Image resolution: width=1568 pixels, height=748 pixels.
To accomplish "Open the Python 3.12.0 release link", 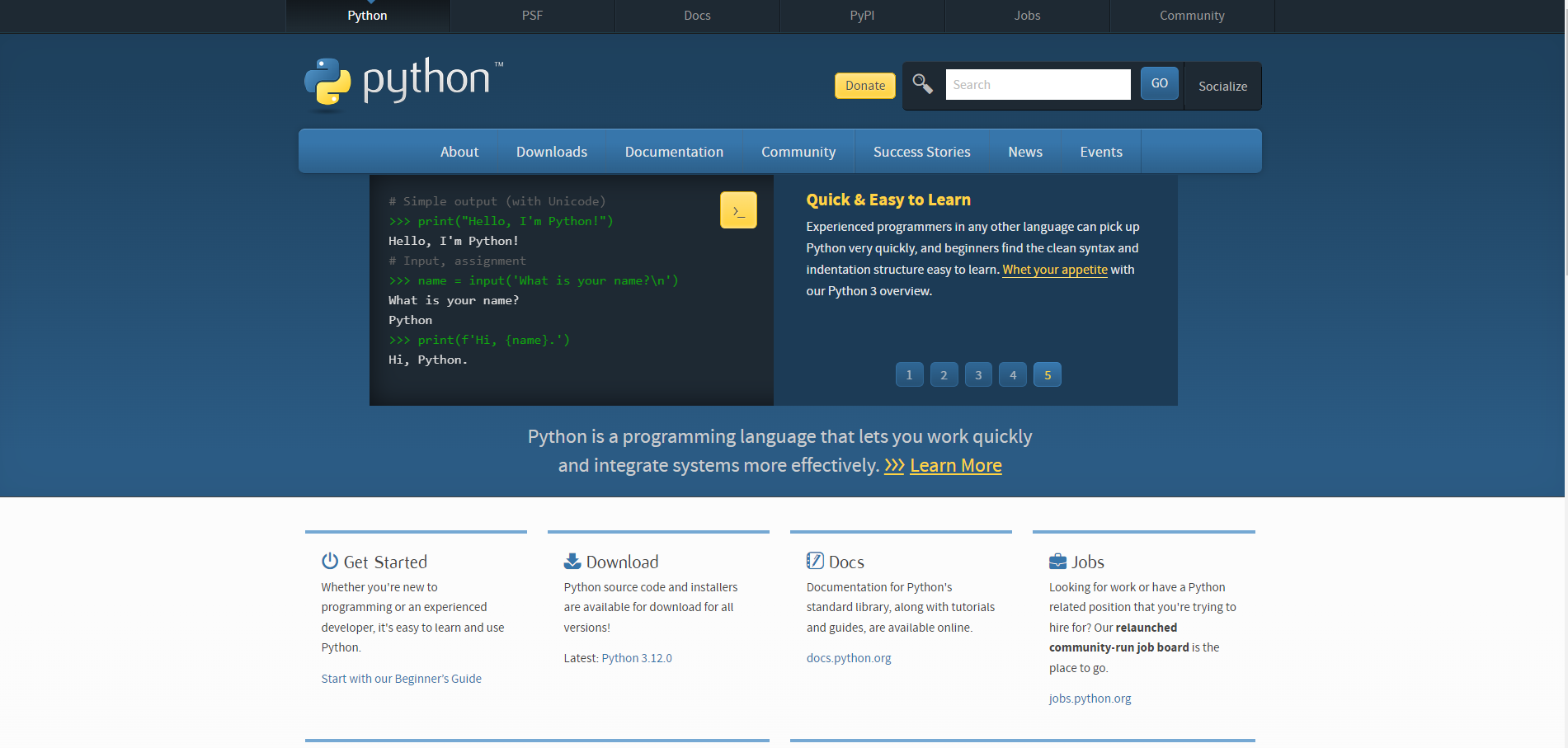I will tap(637, 658).
